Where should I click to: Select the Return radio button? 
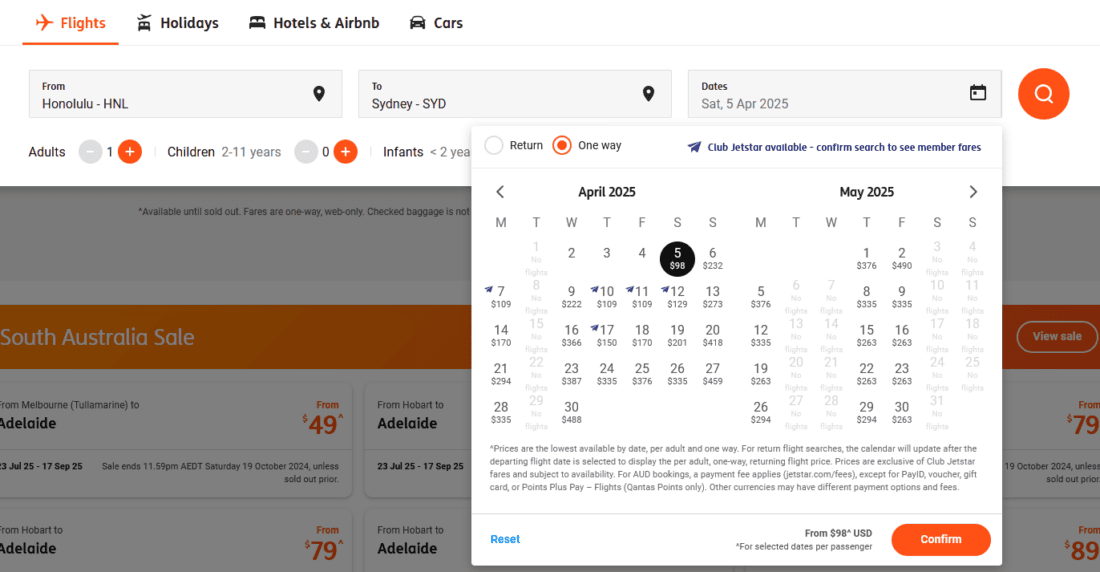coord(494,146)
